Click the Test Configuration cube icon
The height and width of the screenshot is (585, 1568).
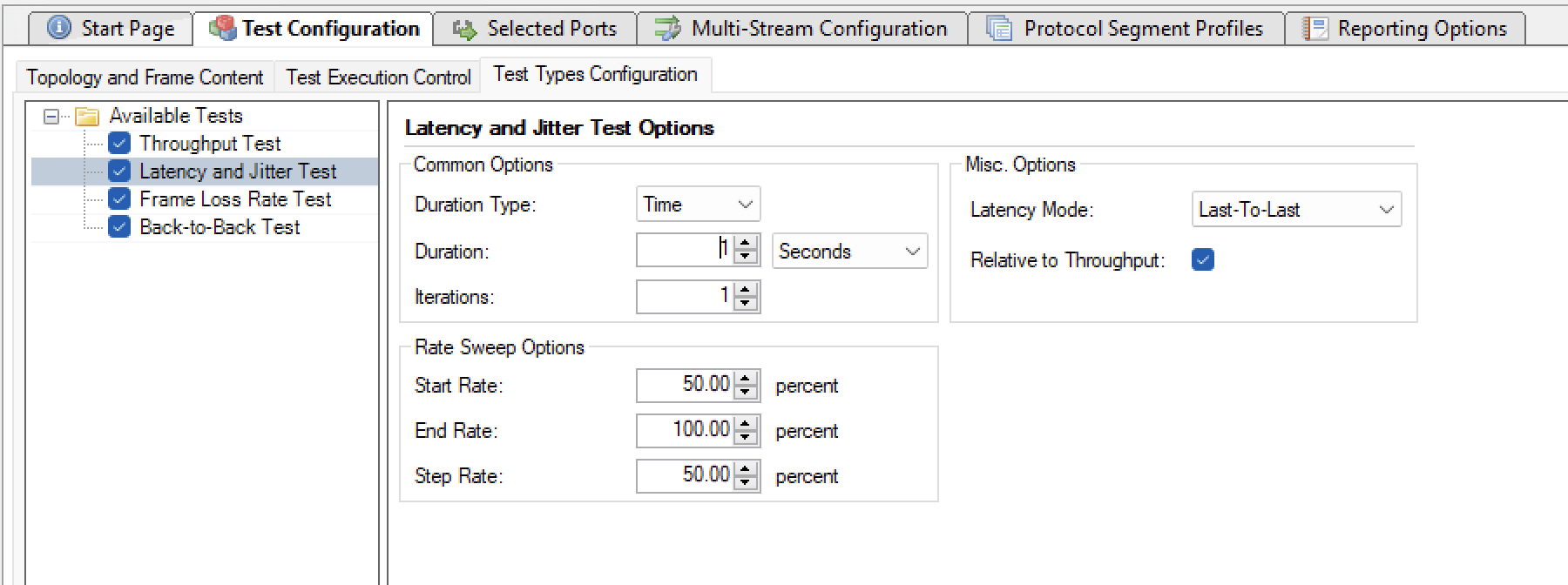223,28
